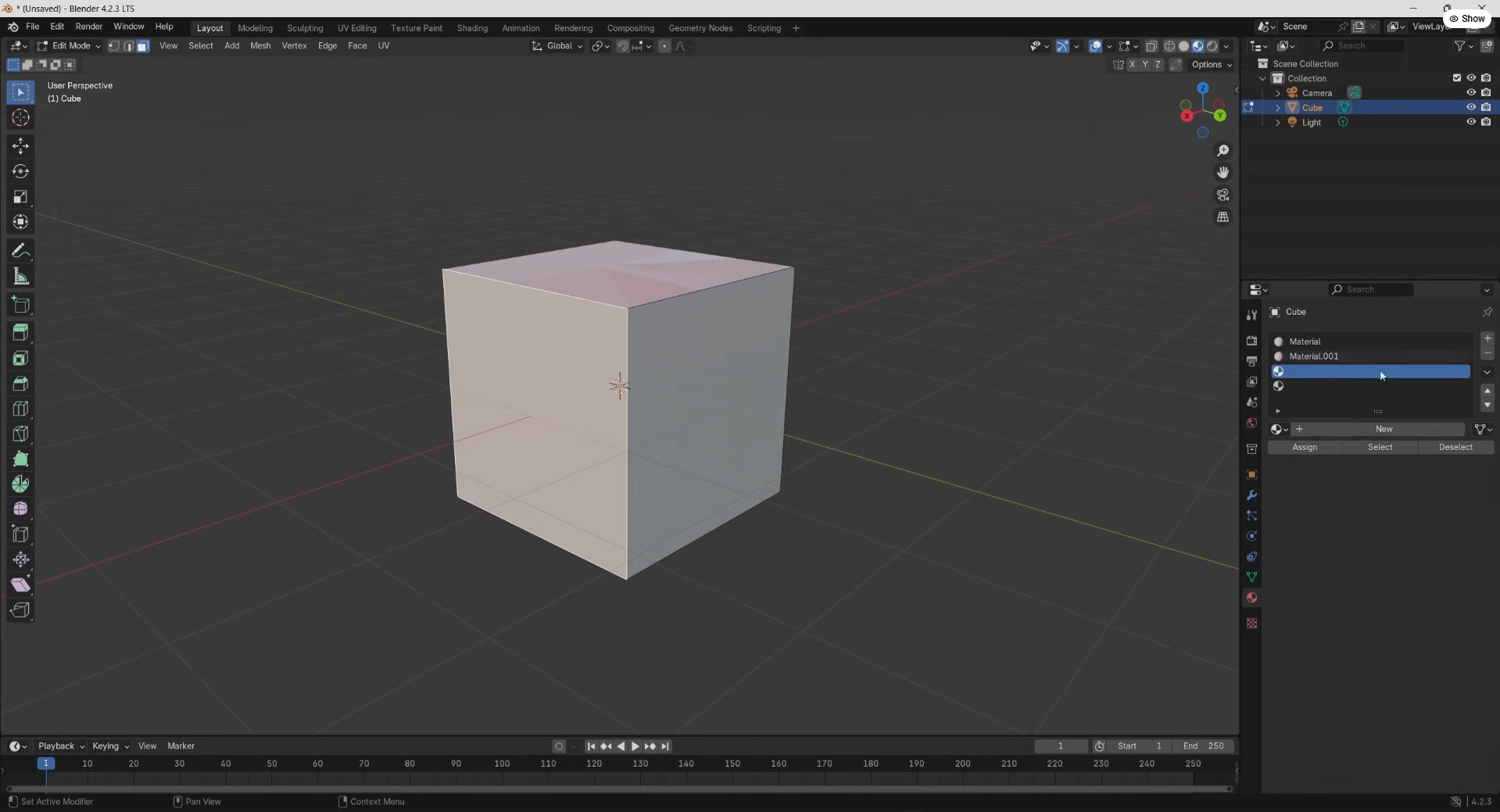The image size is (1500, 812).
Task: Switch to the Shading workspace tab
Action: 472,28
